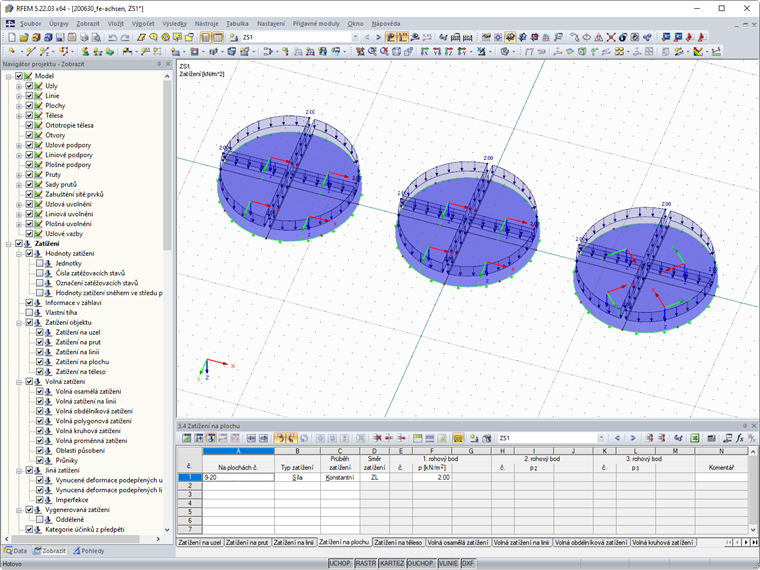The height and width of the screenshot is (570, 760).
Task: Toggle the VLINIE status bar button
Action: coord(448,563)
